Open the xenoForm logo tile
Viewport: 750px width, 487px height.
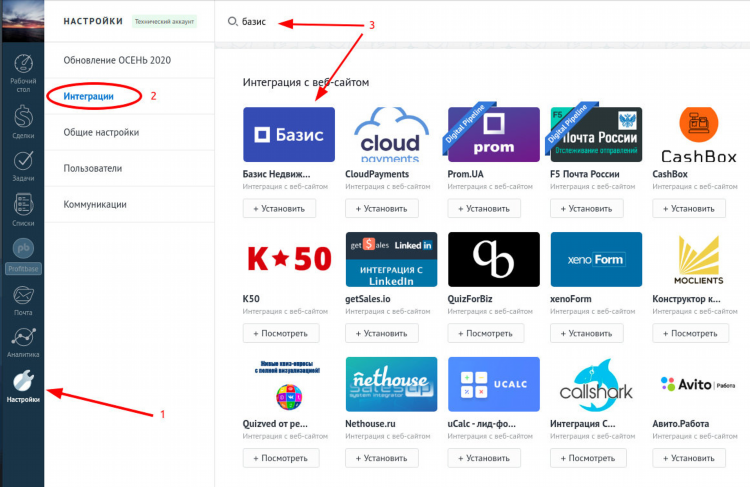tap(596, 259)
